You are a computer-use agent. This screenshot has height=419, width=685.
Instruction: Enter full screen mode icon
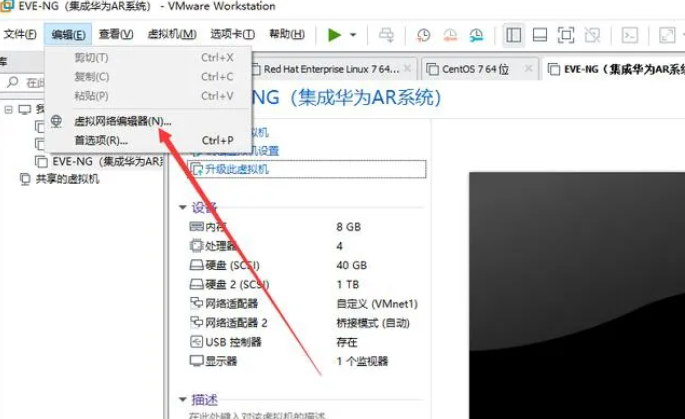click(566, 35)
